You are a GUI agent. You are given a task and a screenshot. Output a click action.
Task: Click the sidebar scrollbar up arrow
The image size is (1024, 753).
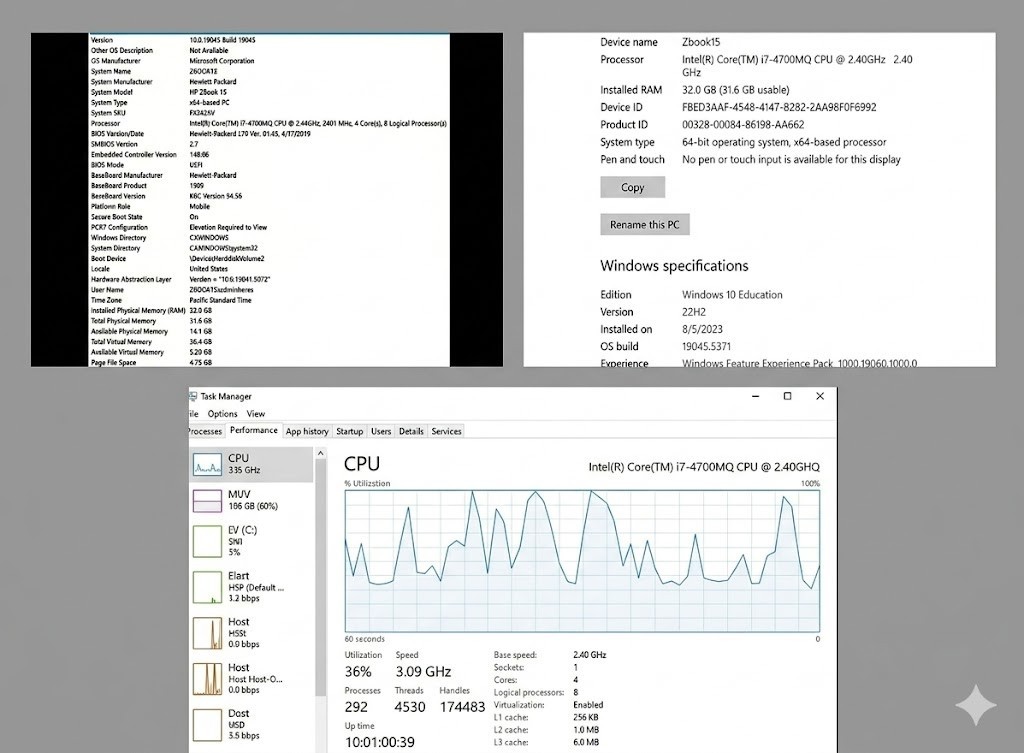click(x=320, y=453)
